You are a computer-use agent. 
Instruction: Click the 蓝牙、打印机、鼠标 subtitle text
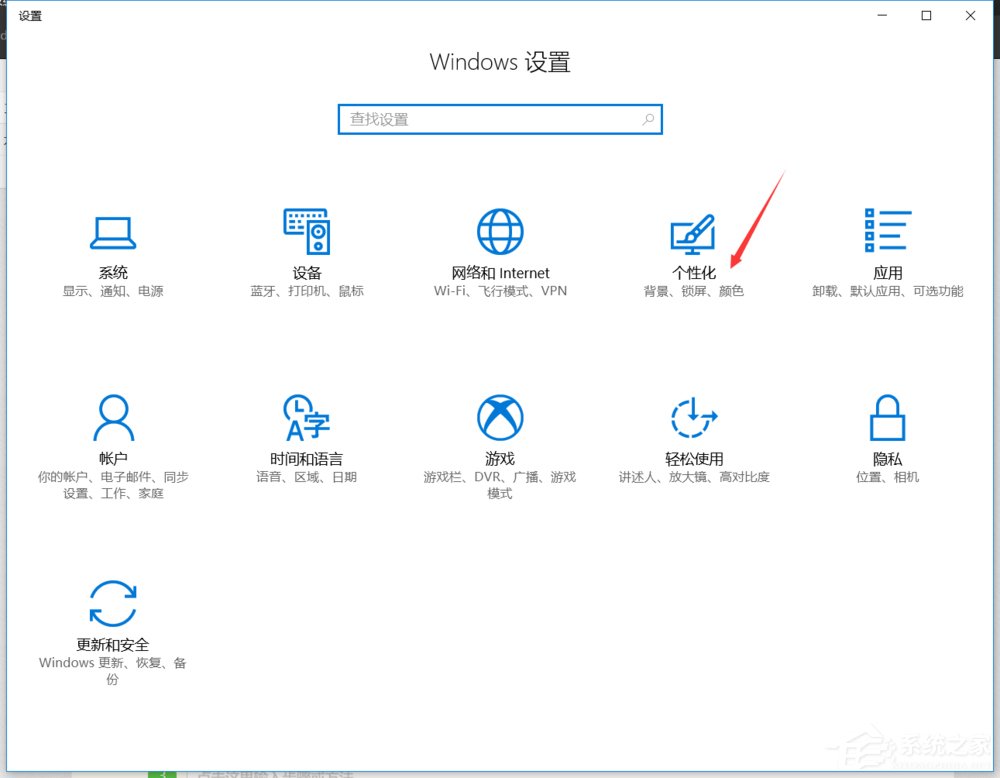(x=306, y=291)
